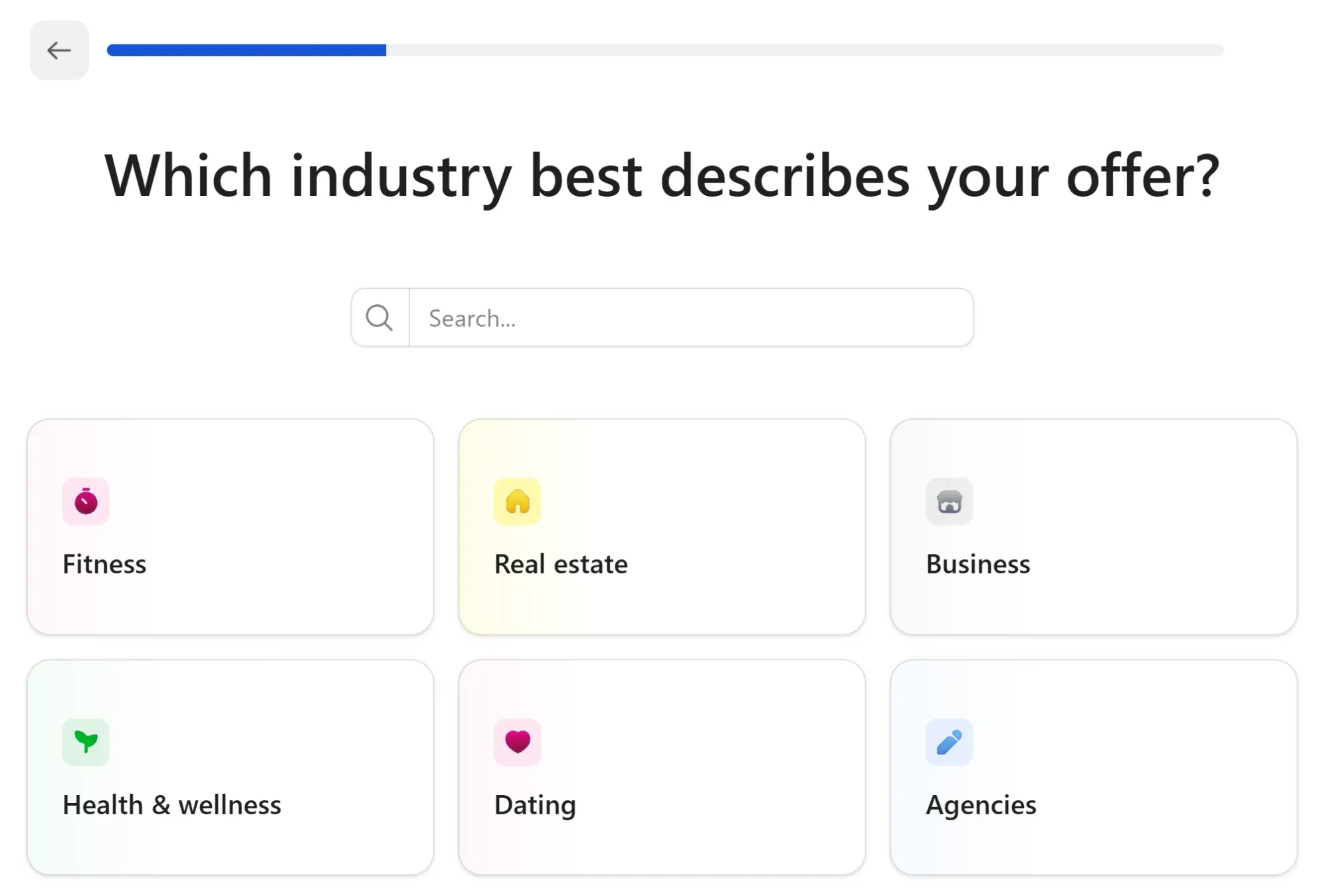Click the gray unfilled progress bar section
This screenshot has height=896, width=1329.
pyautogui.click(x=804, y=50)
